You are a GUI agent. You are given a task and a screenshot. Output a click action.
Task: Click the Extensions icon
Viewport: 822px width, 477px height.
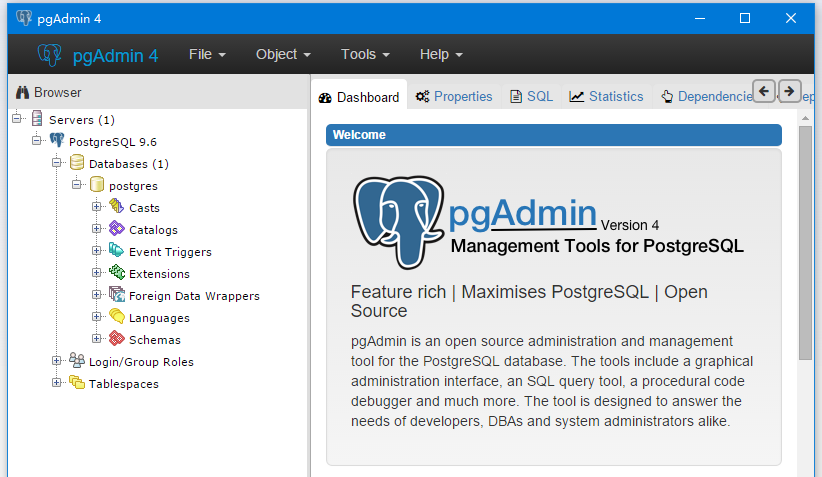pos(116,273)
